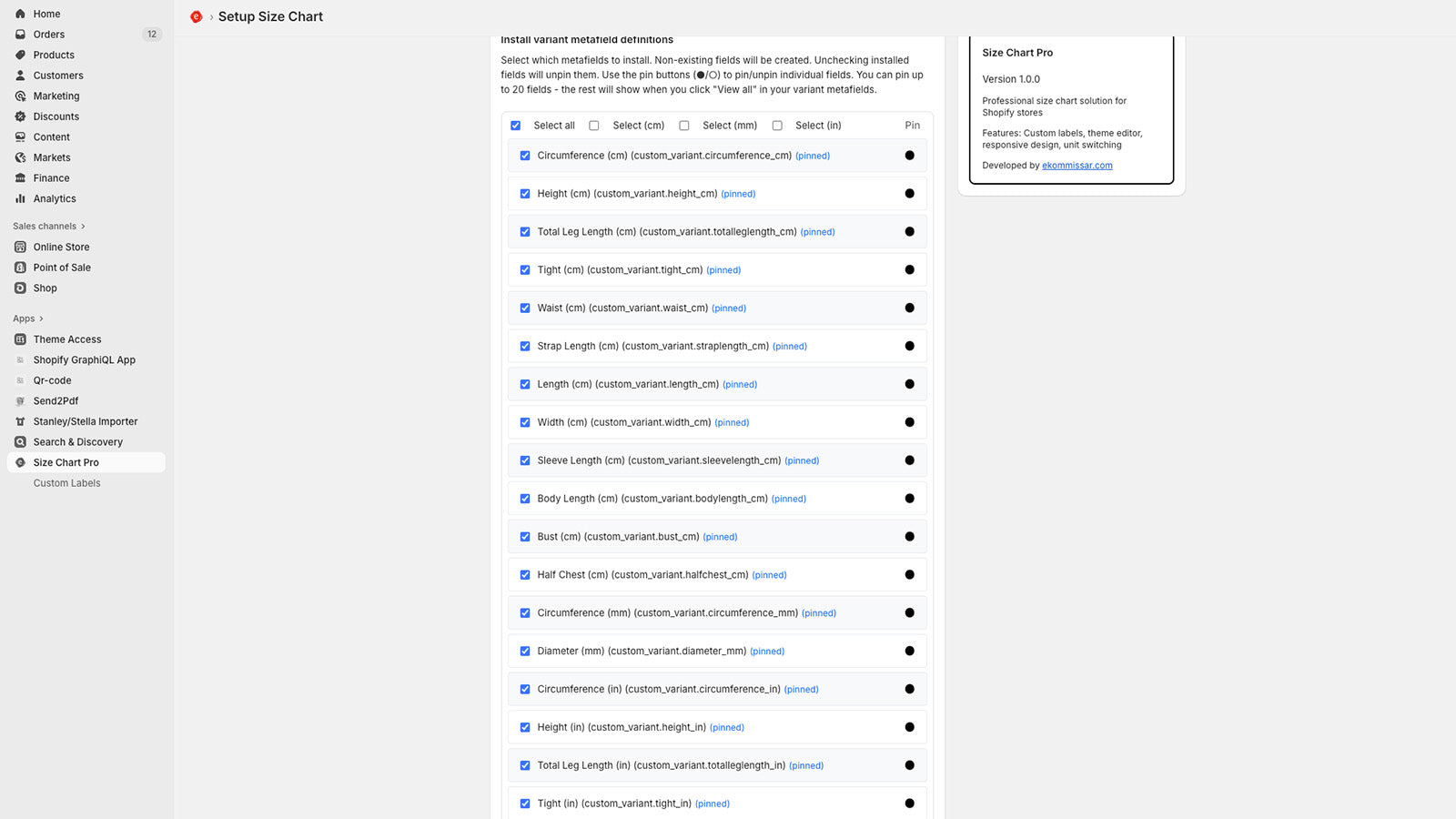
Task: Click the Orders inbox icon
Action: tap(20, 35)
